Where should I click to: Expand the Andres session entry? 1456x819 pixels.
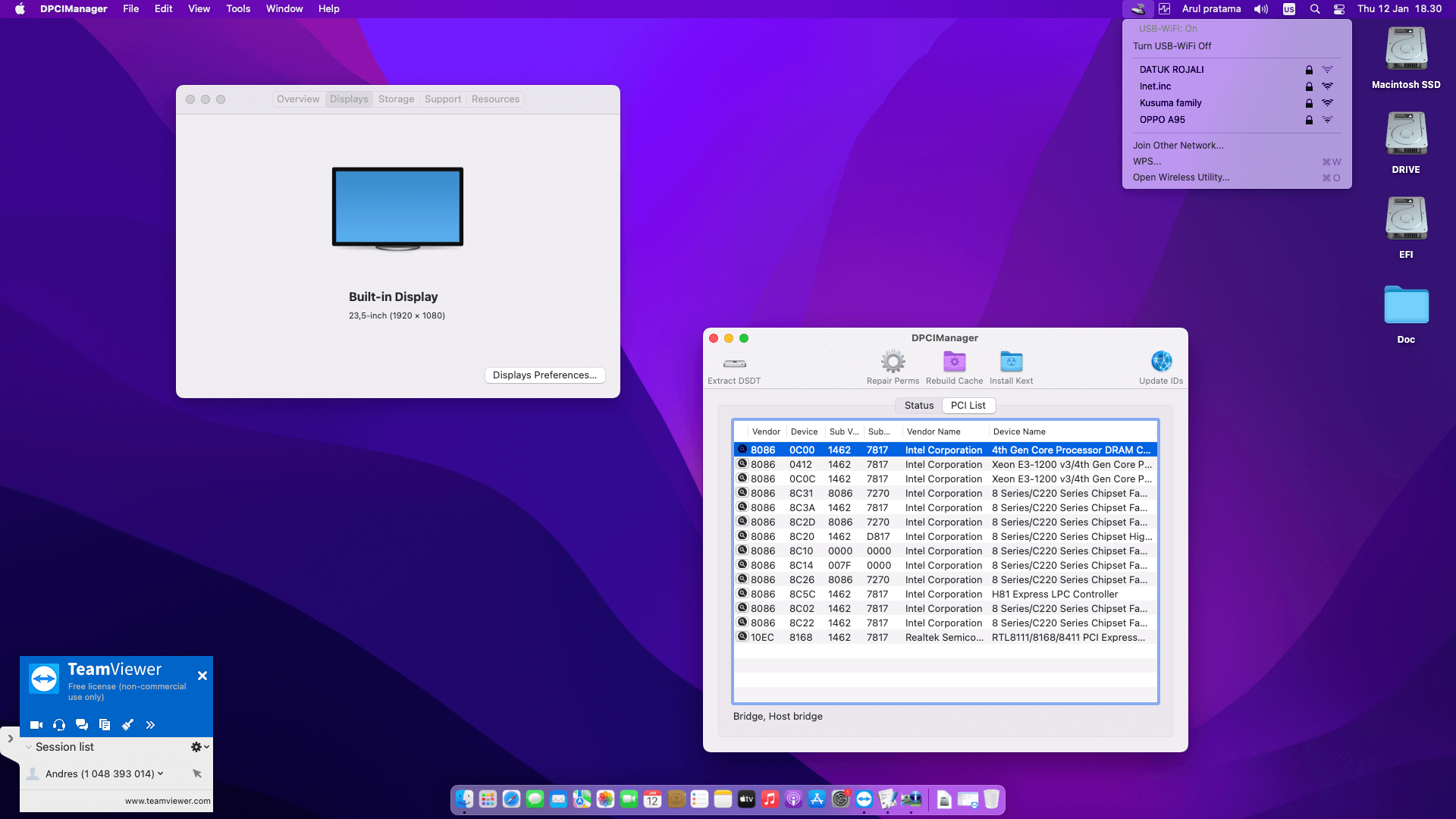point(160,773)
